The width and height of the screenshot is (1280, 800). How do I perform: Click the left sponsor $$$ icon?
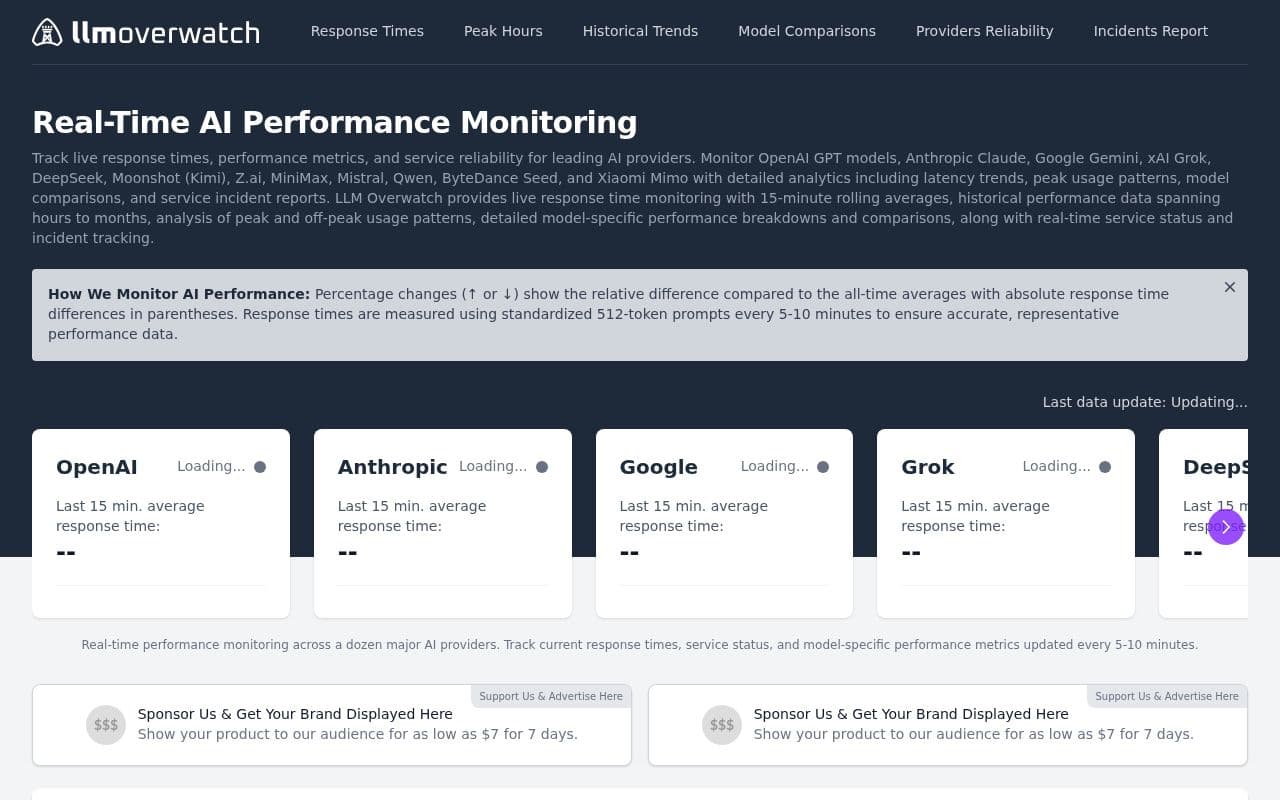tap(106, 725)
